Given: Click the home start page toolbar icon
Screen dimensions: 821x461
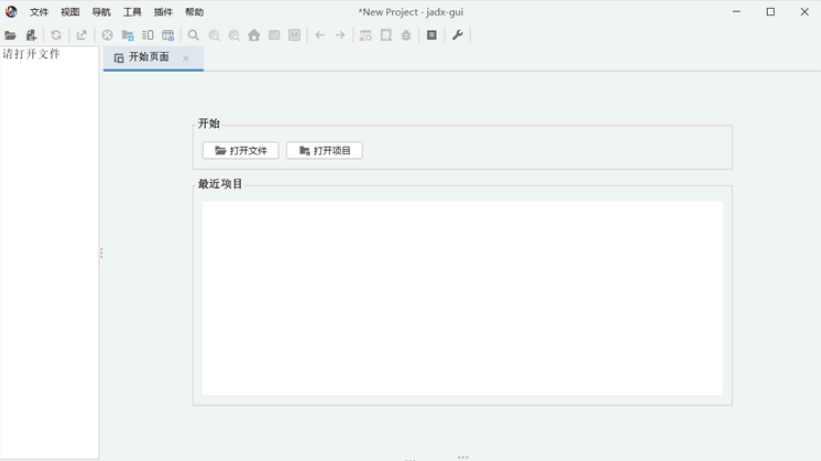Looking at the screenshot, I should point(254,35).
